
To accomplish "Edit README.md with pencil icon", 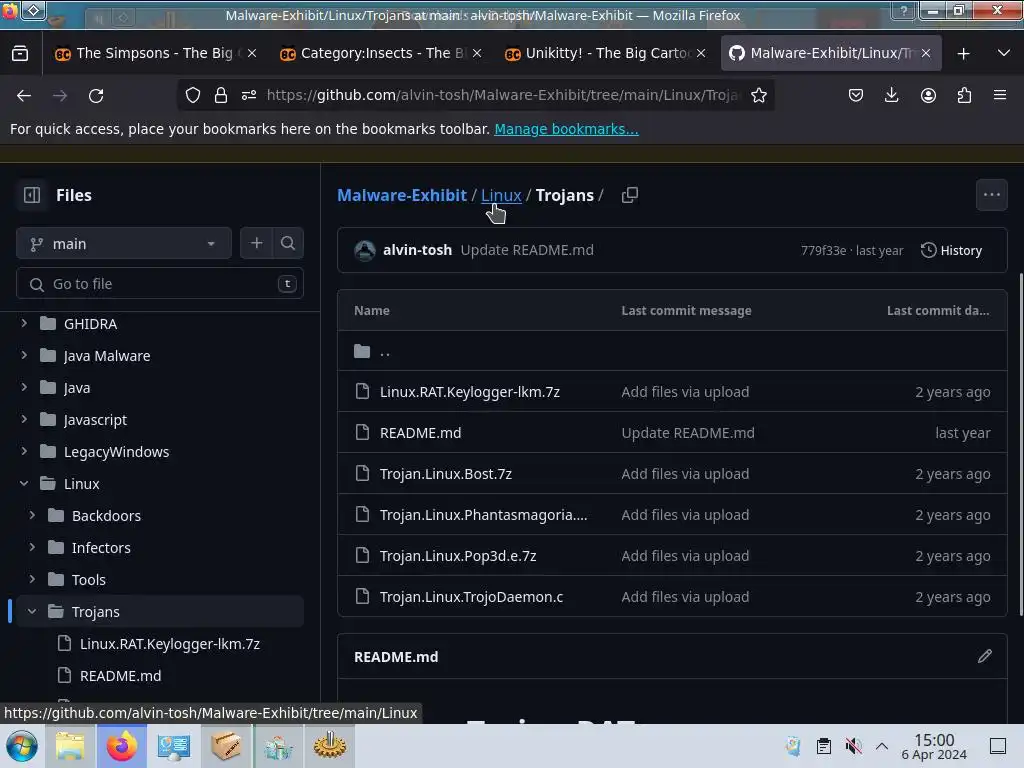I will click(985, 656).
